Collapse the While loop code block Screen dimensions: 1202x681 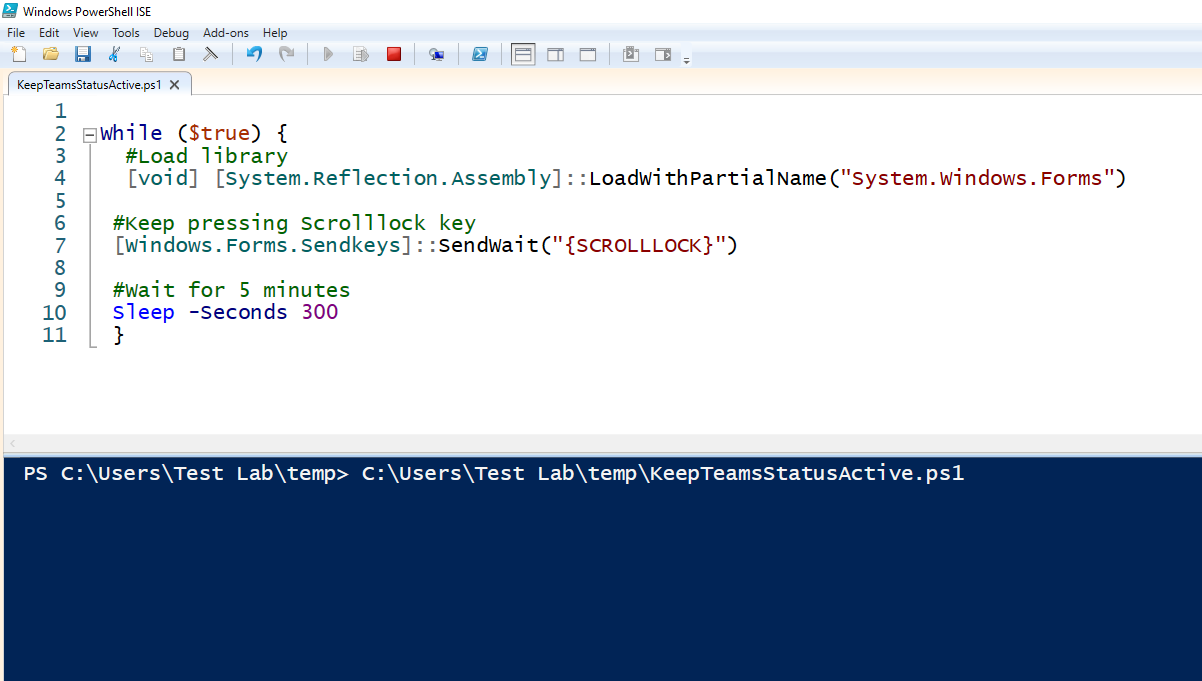89,134
